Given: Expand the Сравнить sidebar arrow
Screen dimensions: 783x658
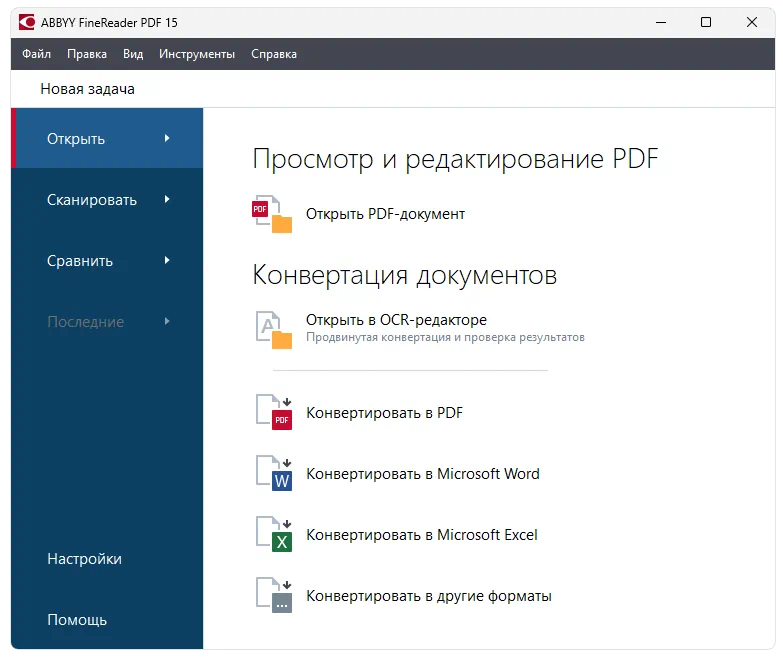Looking at the screenshot, I should click(167, 261).
